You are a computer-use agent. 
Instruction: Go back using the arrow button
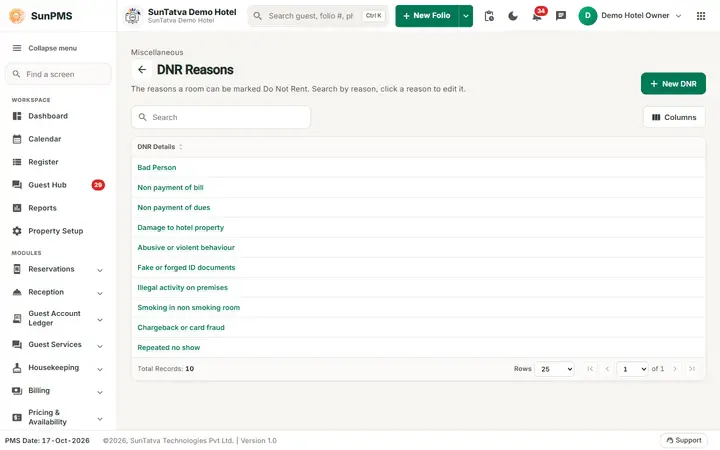[x=142, y=70]
